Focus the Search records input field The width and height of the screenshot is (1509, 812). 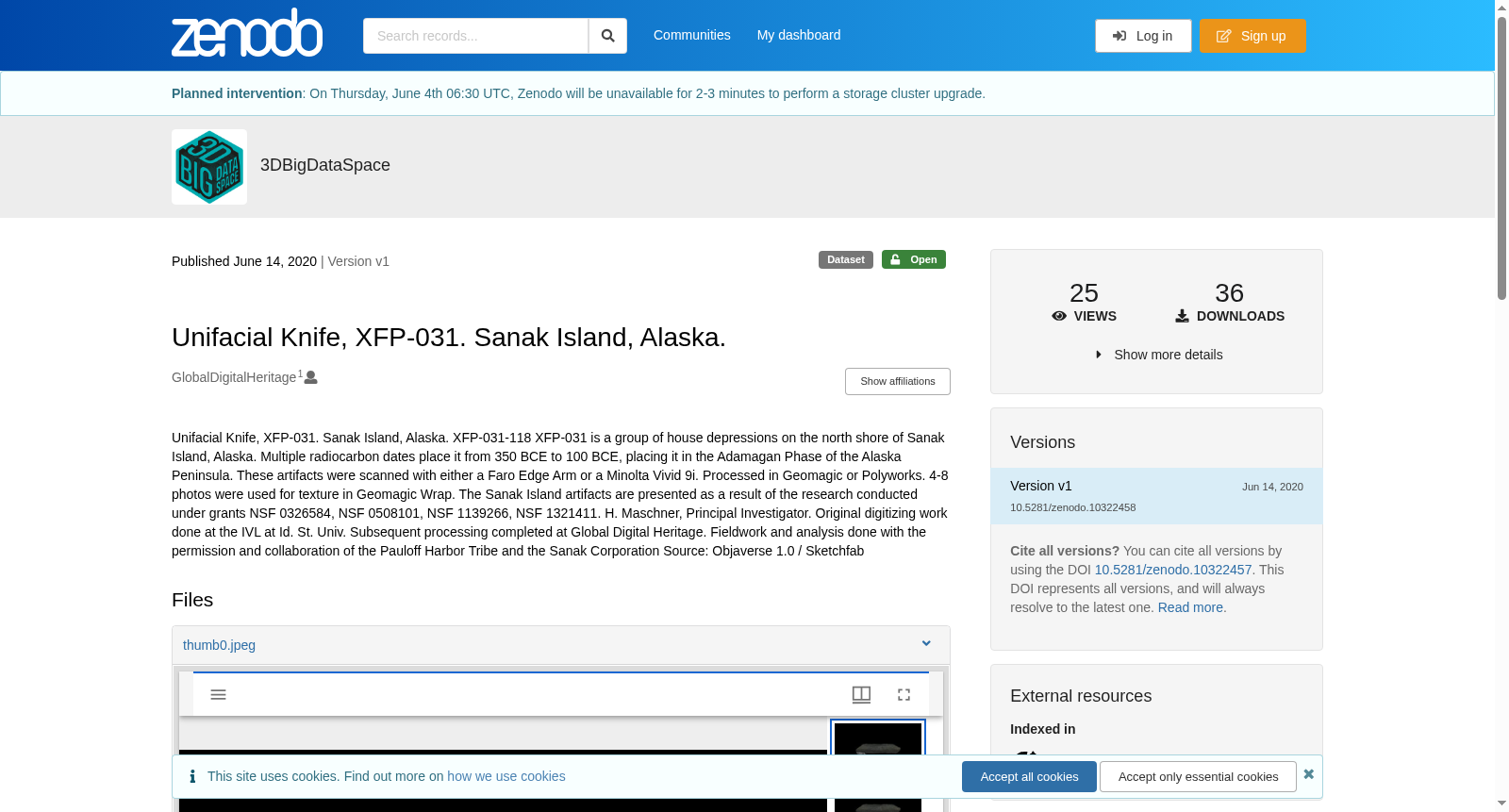point(475,36)
